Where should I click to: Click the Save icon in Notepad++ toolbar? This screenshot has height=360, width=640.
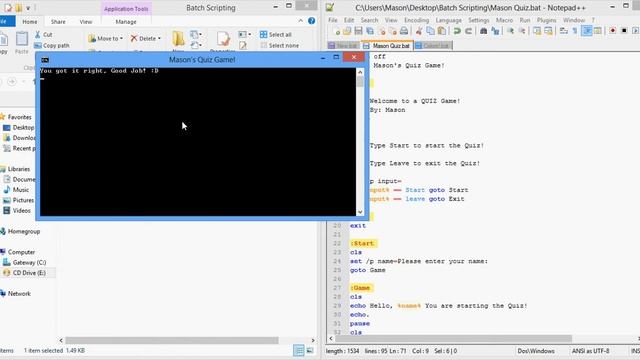tap(358, 31)
